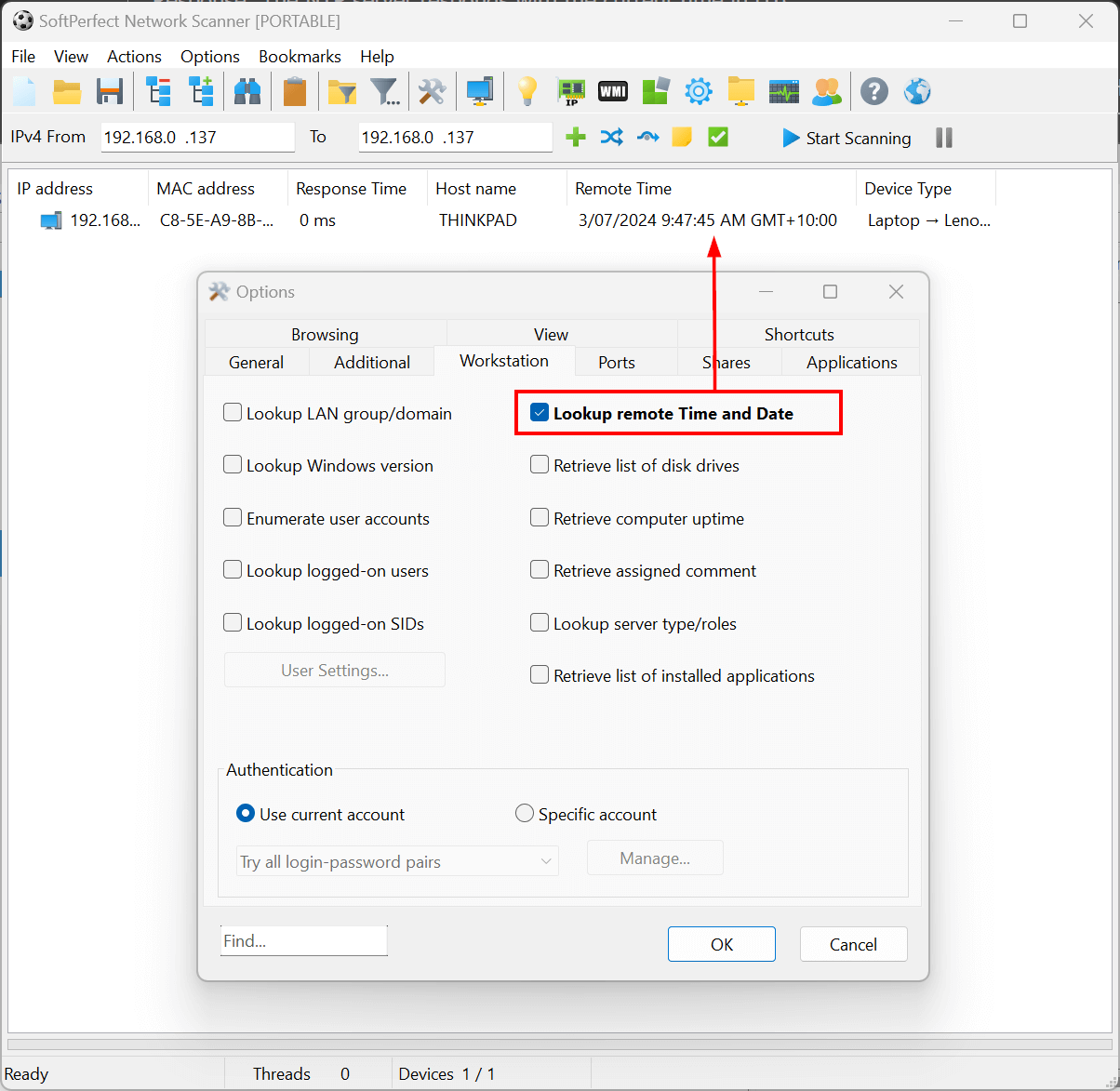Switch to the Applications tab
Image resolution: width=1120 pixels, height=1091 pixels.
pyautogui.click(x=852, y=362)
